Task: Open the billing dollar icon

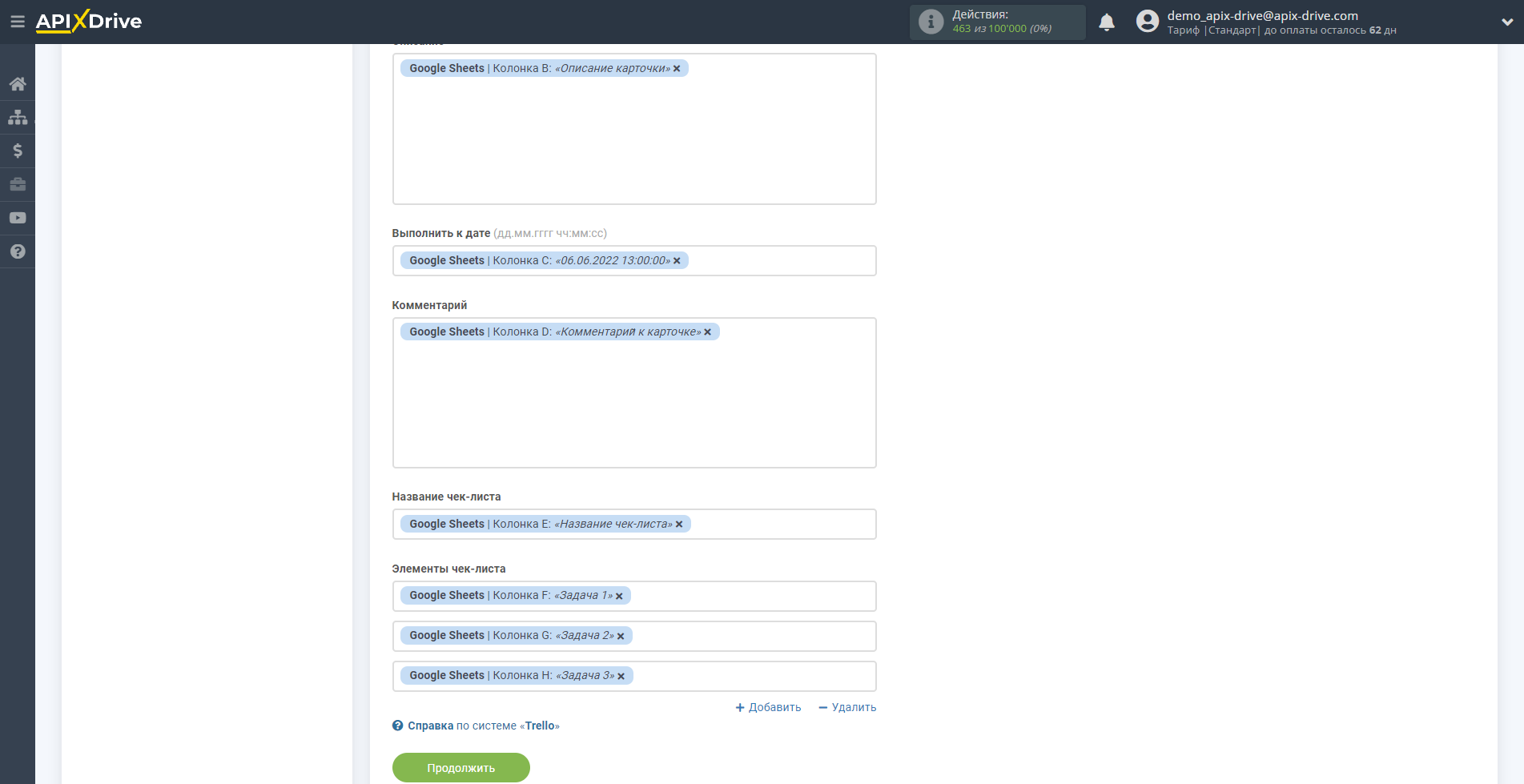Action: click(x=18, y=151)
